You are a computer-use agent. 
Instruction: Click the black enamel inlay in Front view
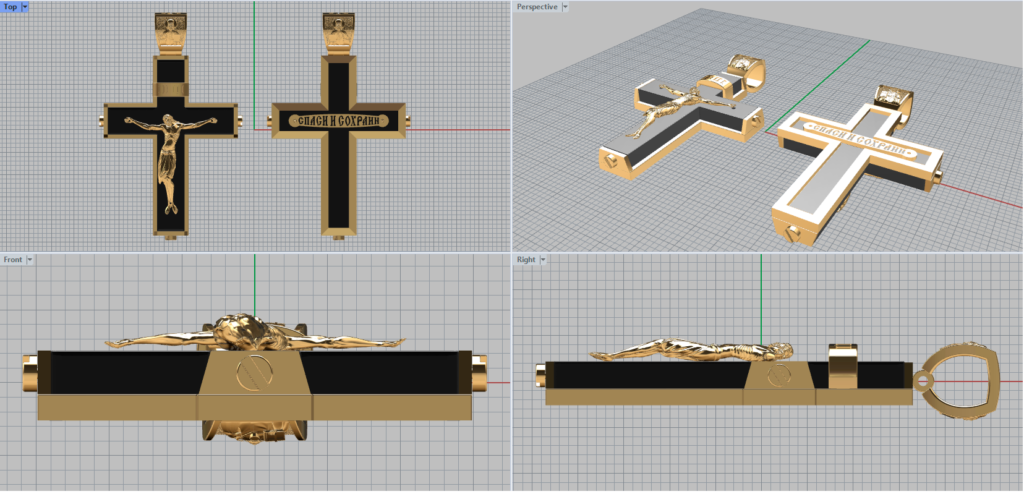(x=120, y=373)
